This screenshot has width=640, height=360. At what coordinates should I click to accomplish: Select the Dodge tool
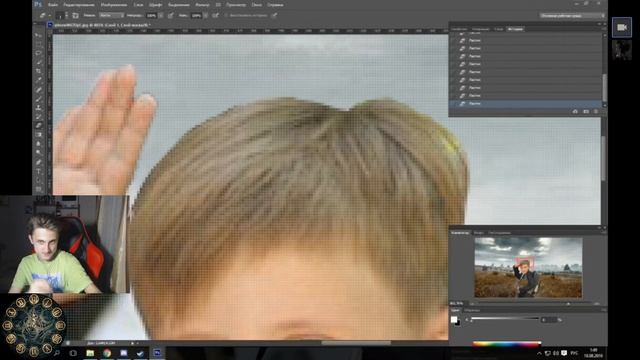point(39,152)
